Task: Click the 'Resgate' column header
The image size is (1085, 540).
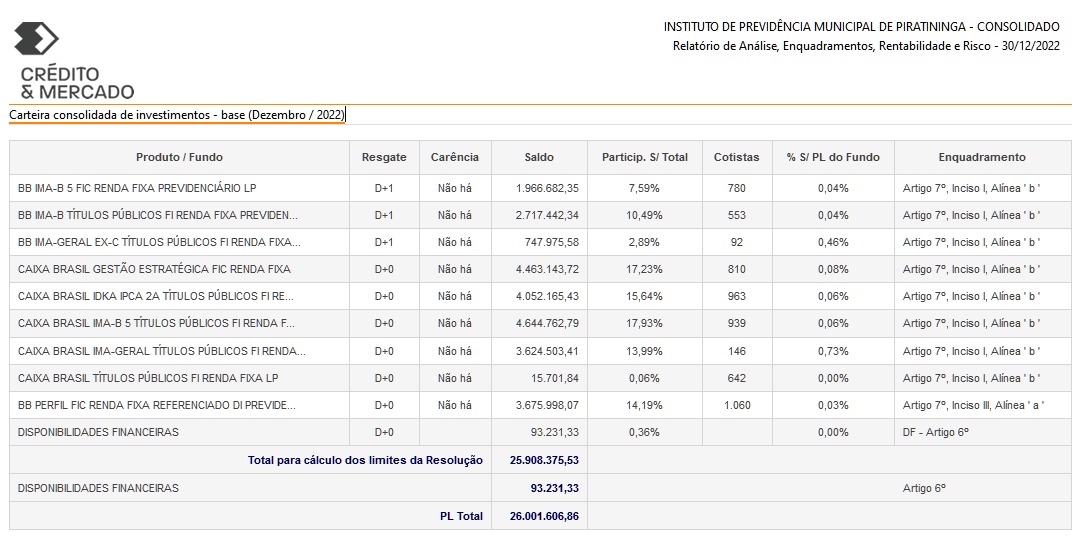Action: click(384, 157)
